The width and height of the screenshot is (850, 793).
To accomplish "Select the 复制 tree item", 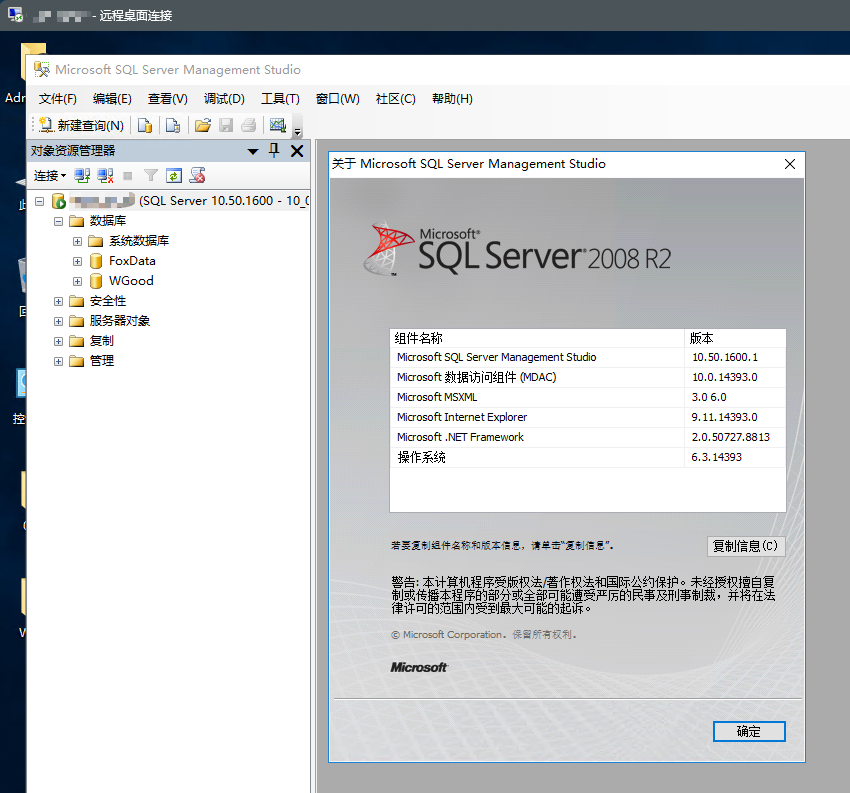I will tap(102, 341).
